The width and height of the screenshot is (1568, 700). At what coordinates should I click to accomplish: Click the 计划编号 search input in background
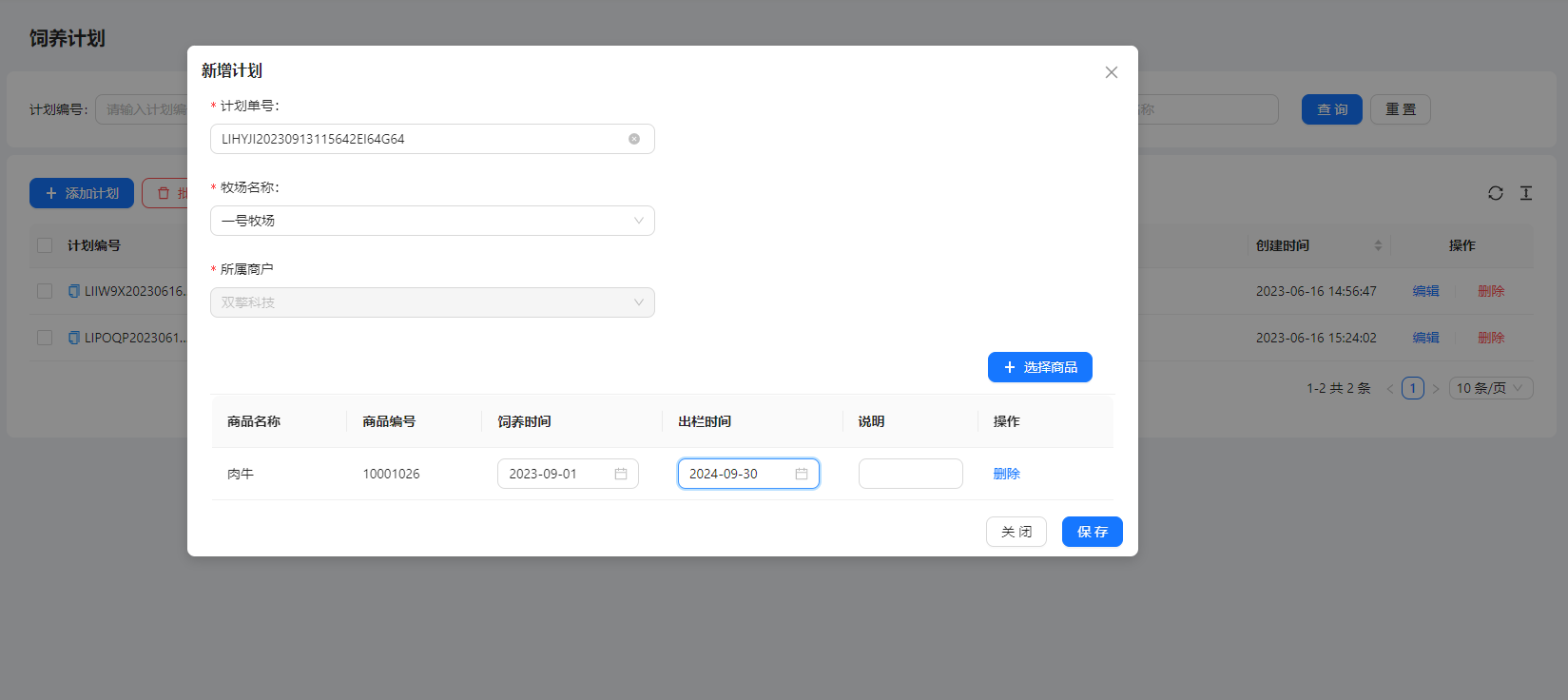(143, 109)
